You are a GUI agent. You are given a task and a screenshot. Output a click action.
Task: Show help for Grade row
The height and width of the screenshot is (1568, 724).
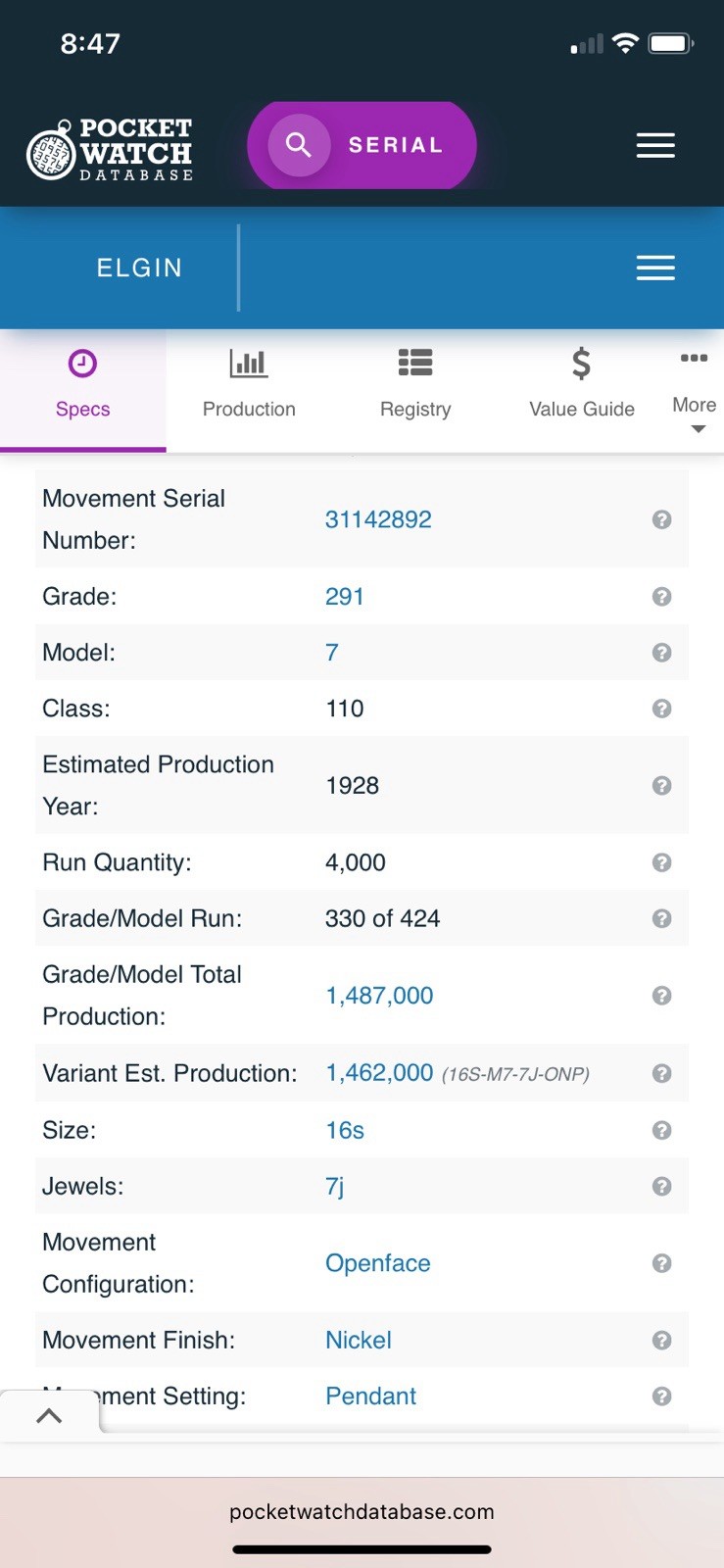coord(662,597)
